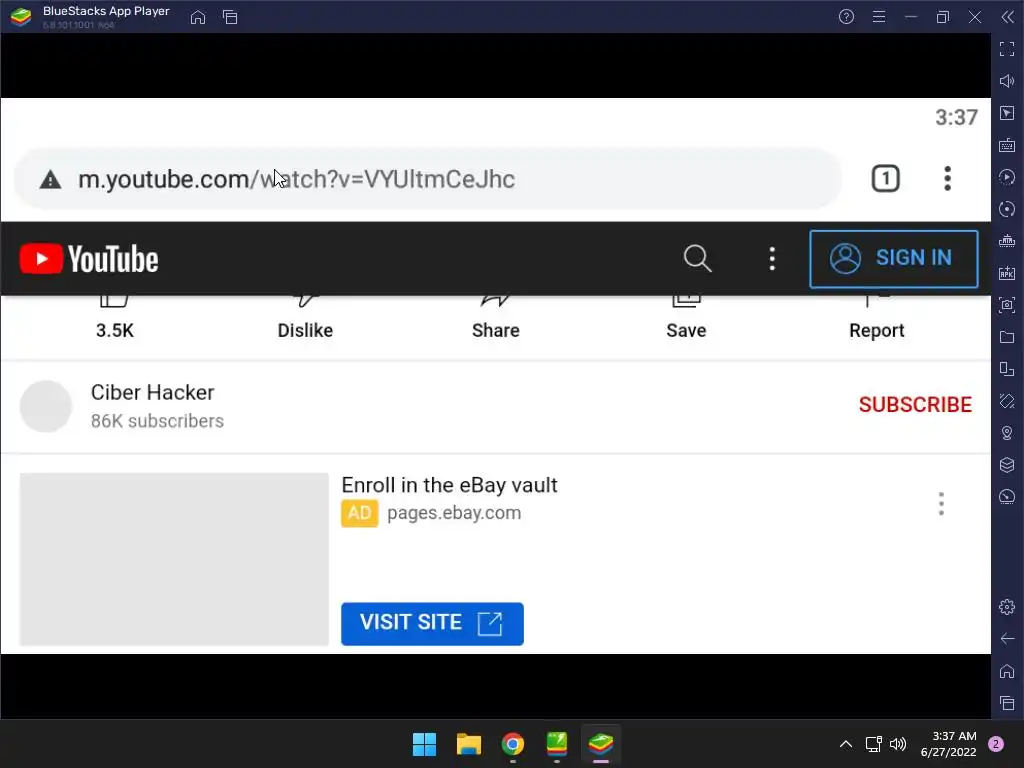Open File Explorer from the taskbar

coord(469,744)
